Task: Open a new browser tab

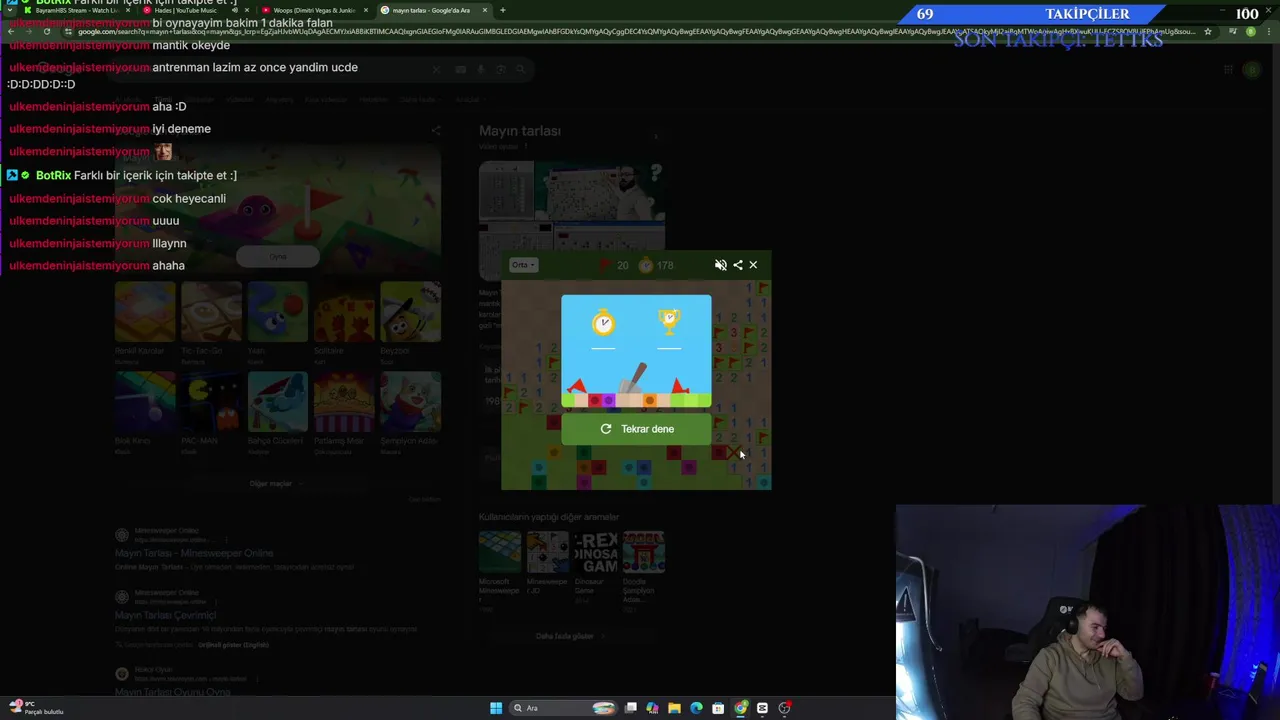Action: (503, 10)
